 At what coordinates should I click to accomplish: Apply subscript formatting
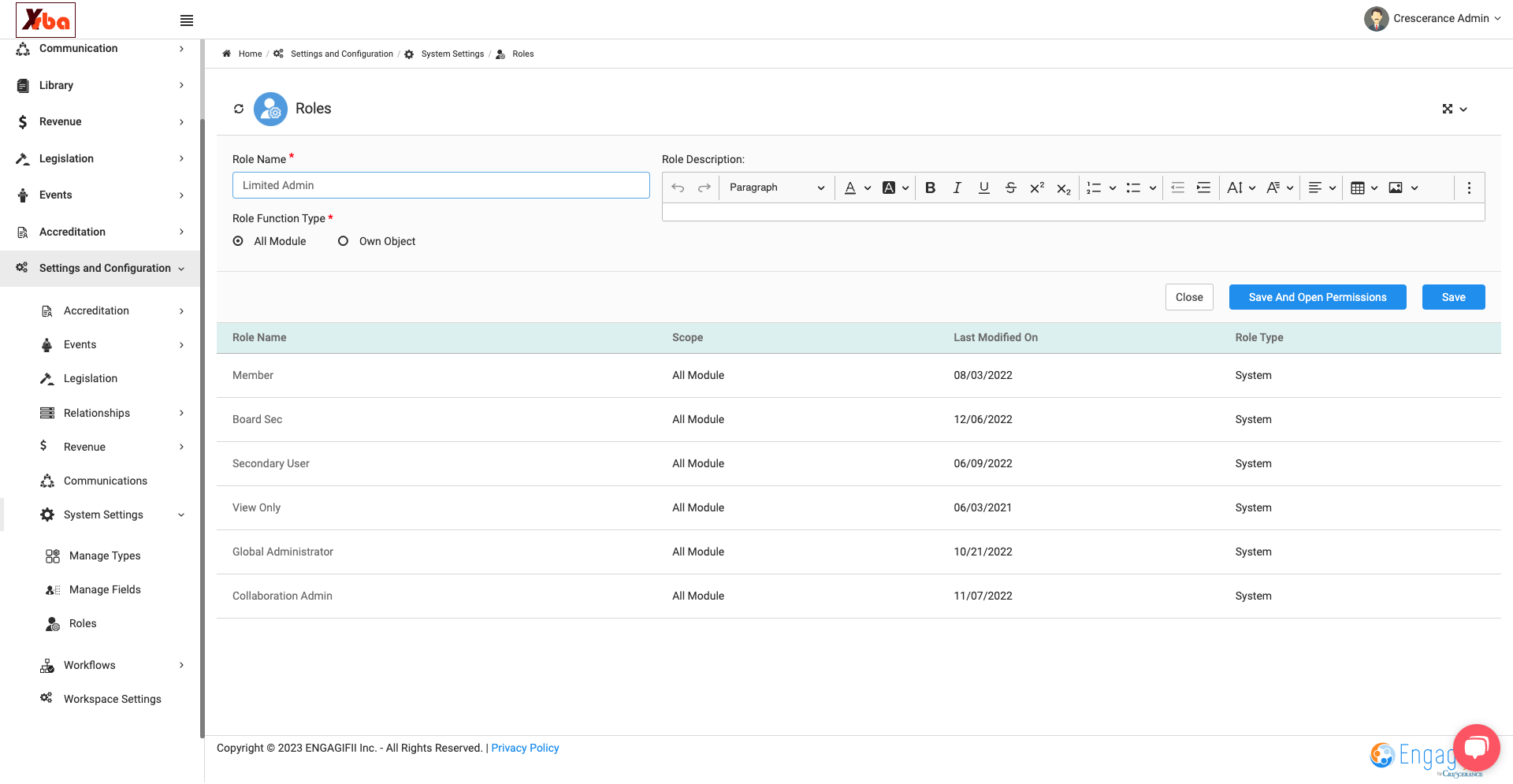pyautogui.click(x=1064, y=188)
